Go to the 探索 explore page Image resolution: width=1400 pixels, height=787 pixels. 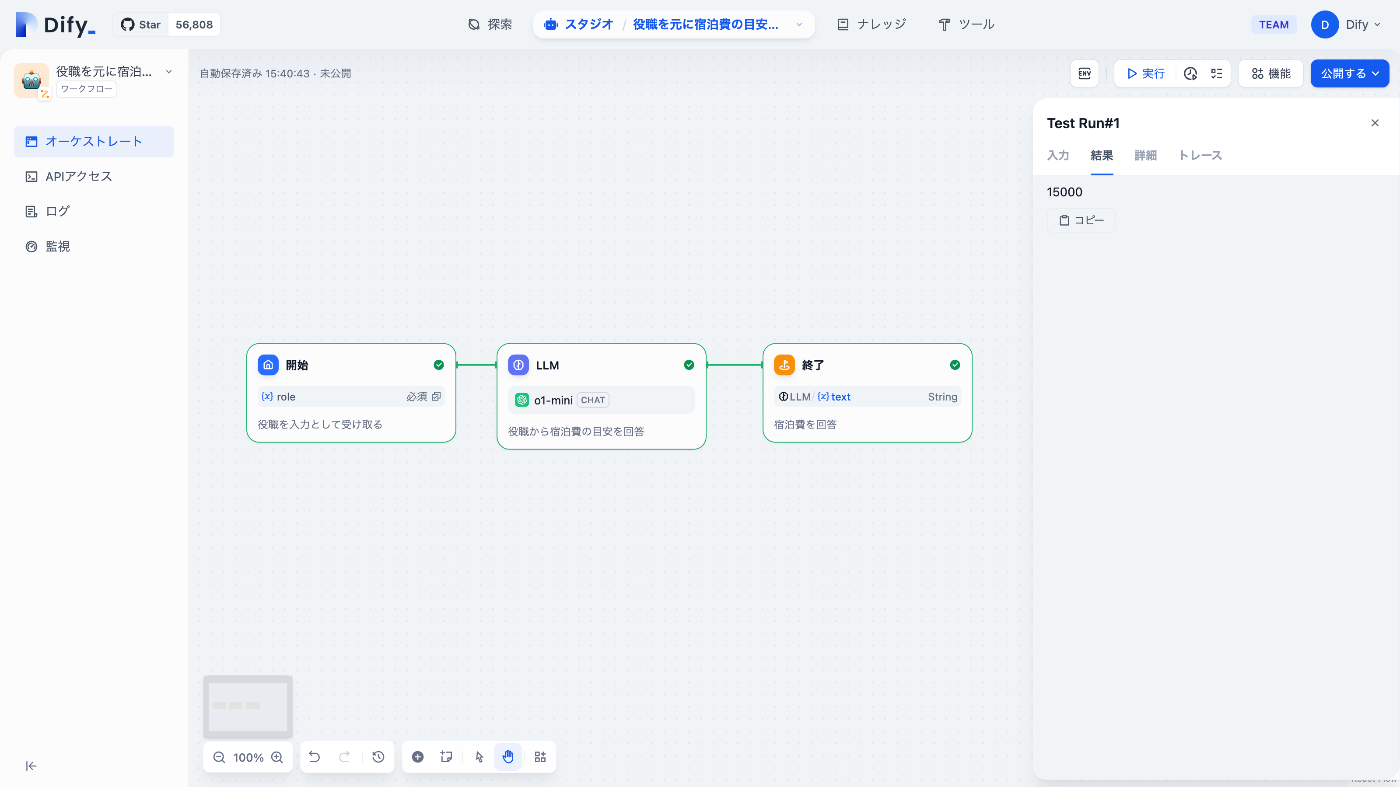(x=490, y=24)
